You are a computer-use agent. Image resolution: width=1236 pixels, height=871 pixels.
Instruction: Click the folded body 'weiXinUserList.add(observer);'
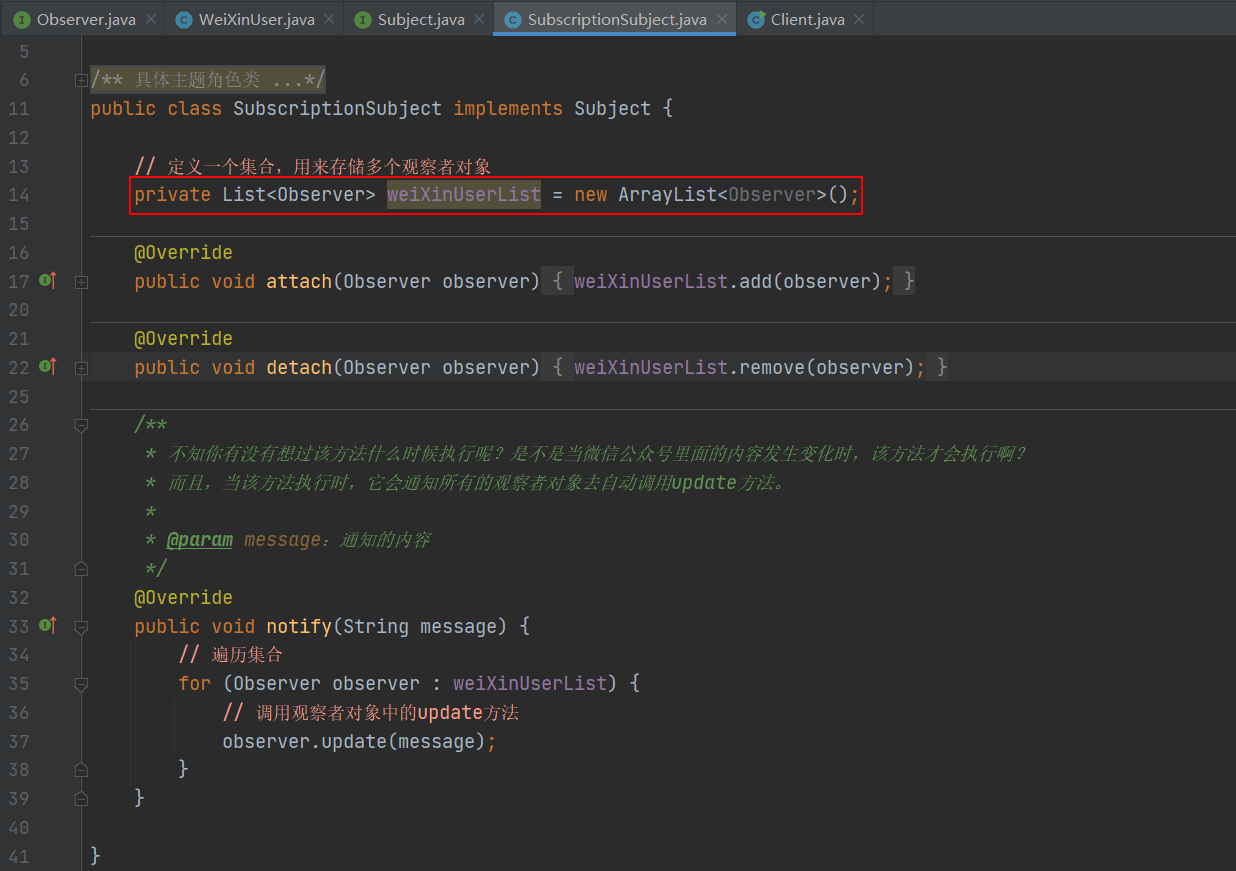(733, 282)
